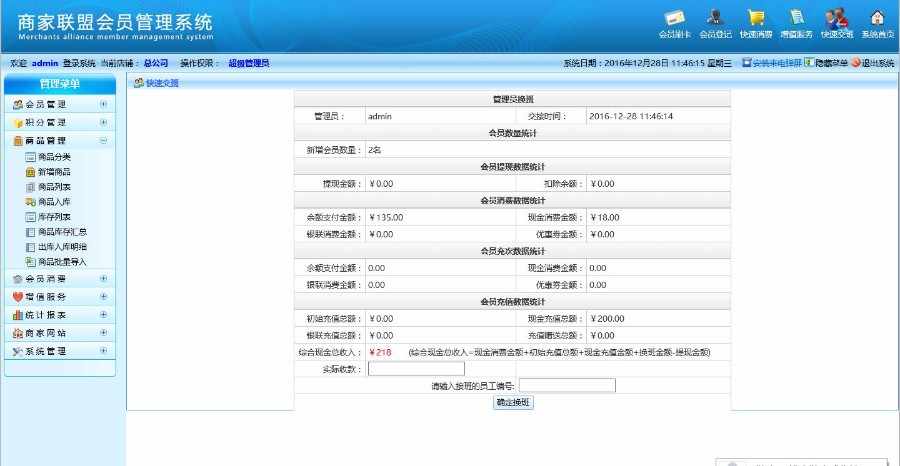
Task: Click 积分管理 folder icon
Action: [x=18, y=123]
